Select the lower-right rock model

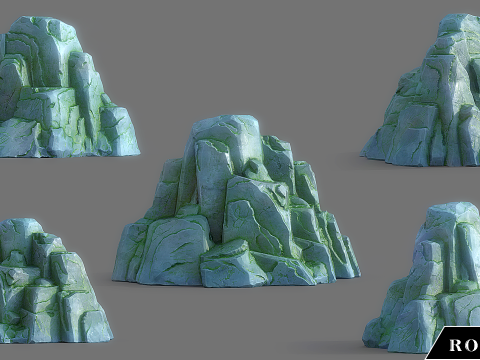pyautogui.click(x=422, y=277)
